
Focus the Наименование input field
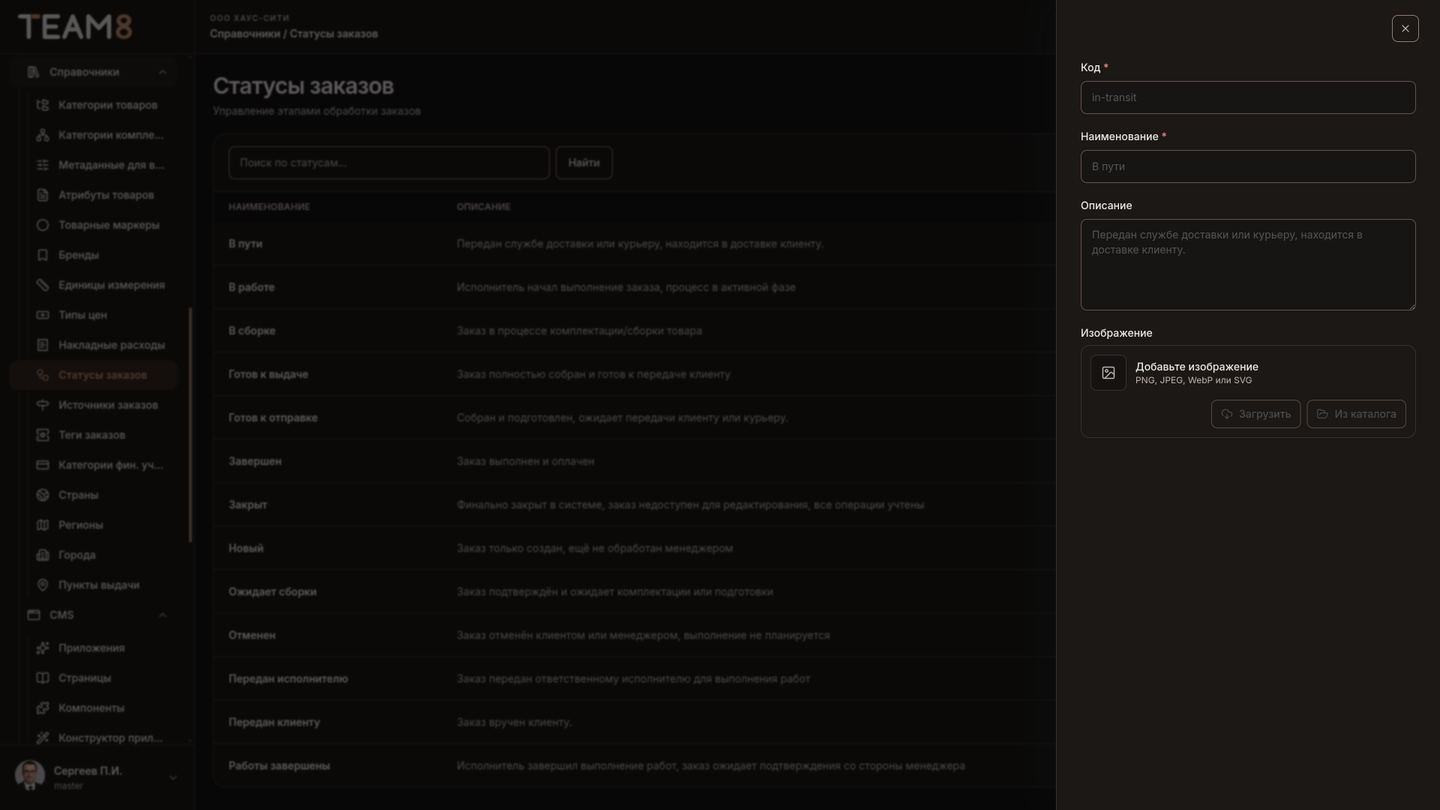coord(1248,166)
